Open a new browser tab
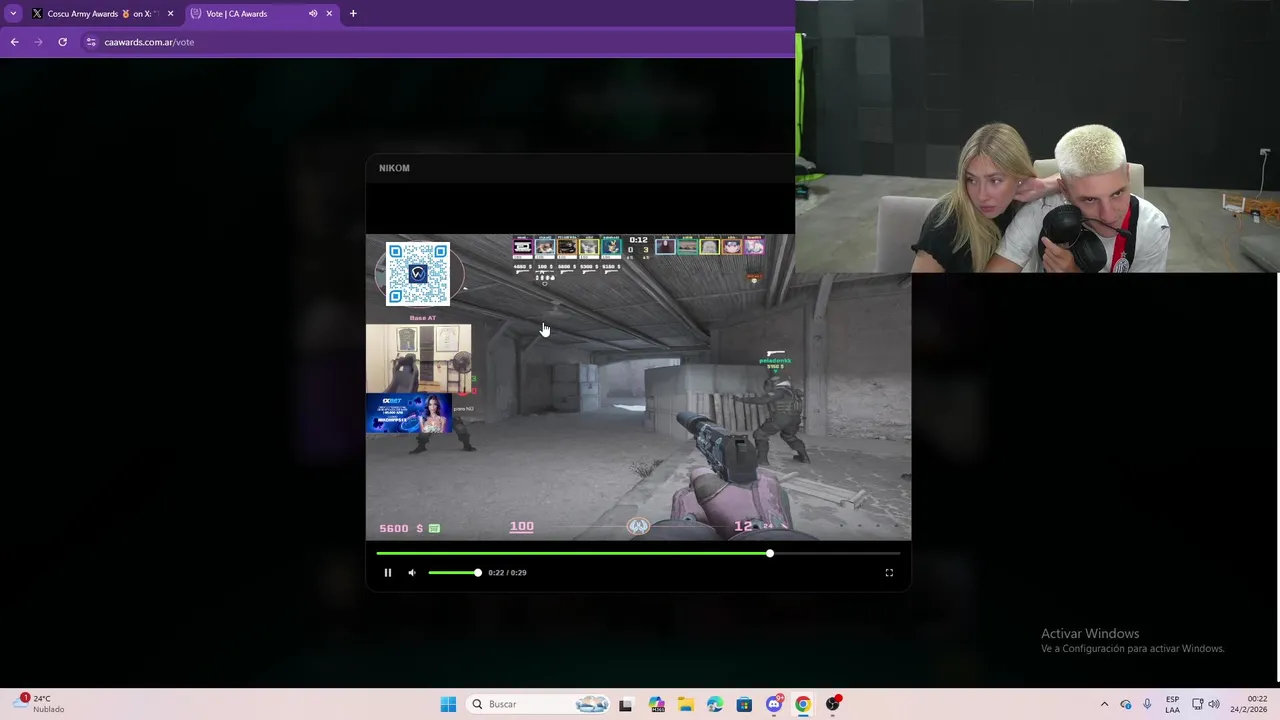This screenshot has height=720, width=1280. click(353, 14)
